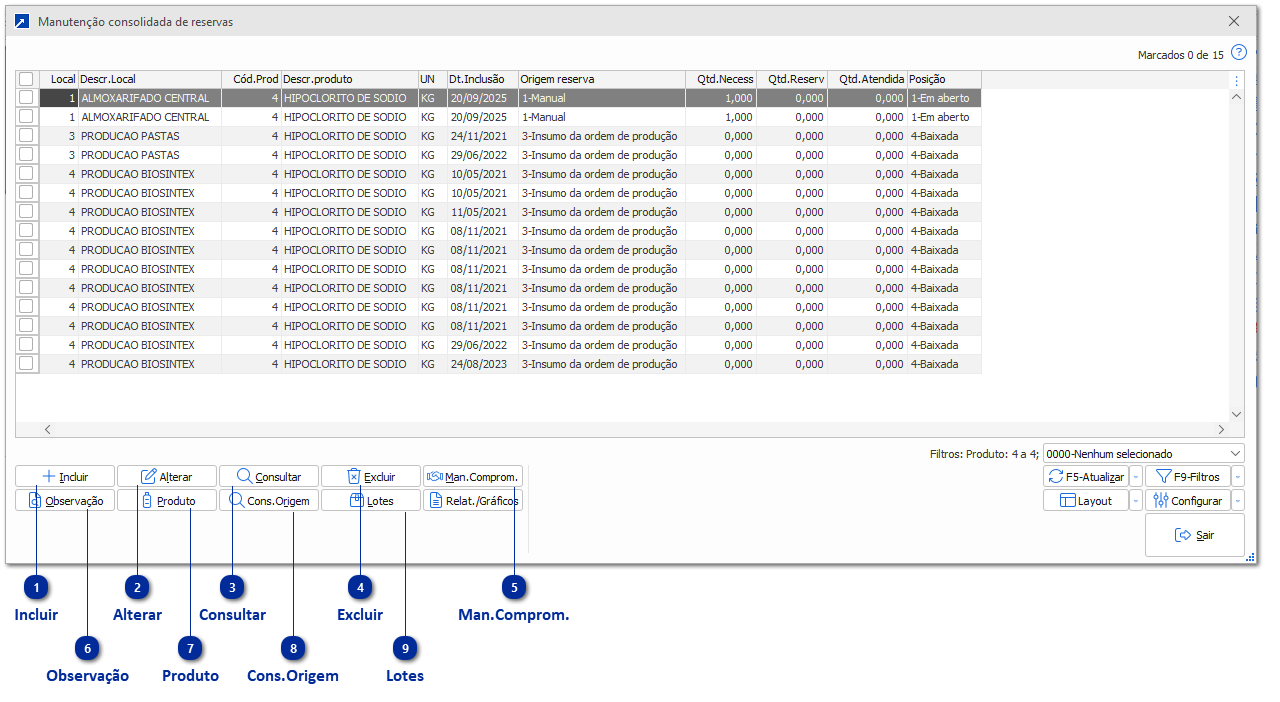
Task: Toggle the select-all checkbox in grid header
Action: [x=26, y=79]
